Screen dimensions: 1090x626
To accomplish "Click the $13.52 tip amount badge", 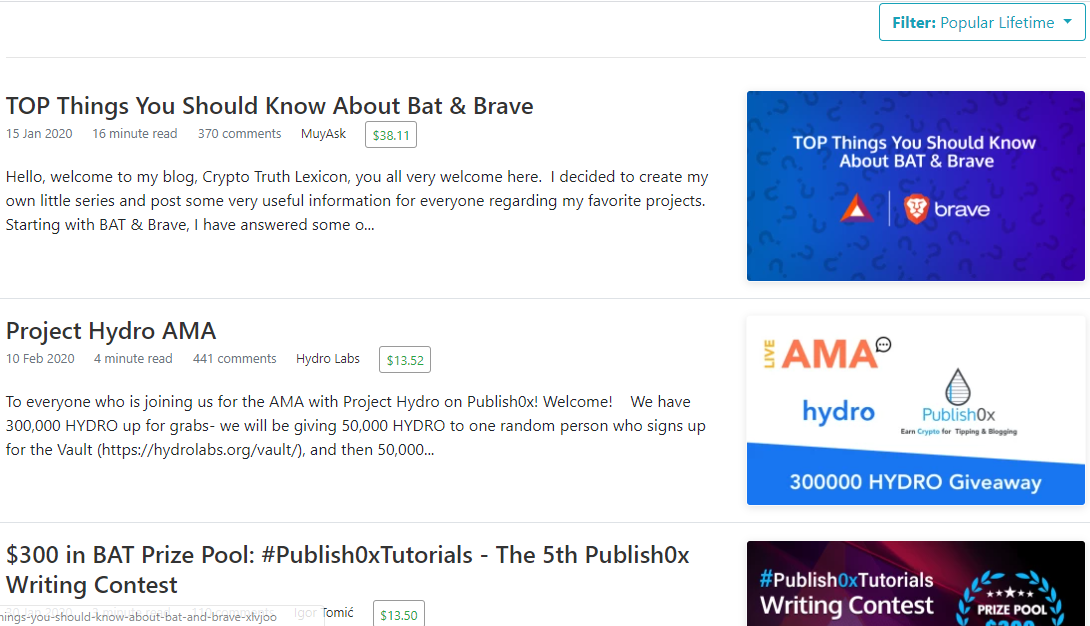I will point(405,360).
